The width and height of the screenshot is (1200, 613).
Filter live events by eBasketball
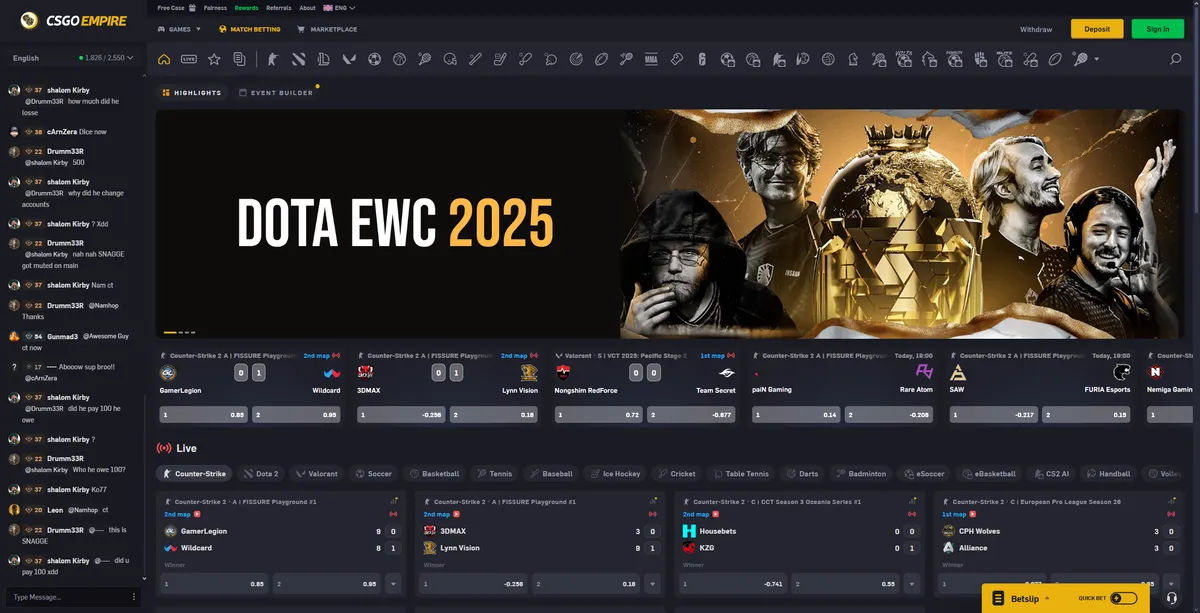point(988,474)
